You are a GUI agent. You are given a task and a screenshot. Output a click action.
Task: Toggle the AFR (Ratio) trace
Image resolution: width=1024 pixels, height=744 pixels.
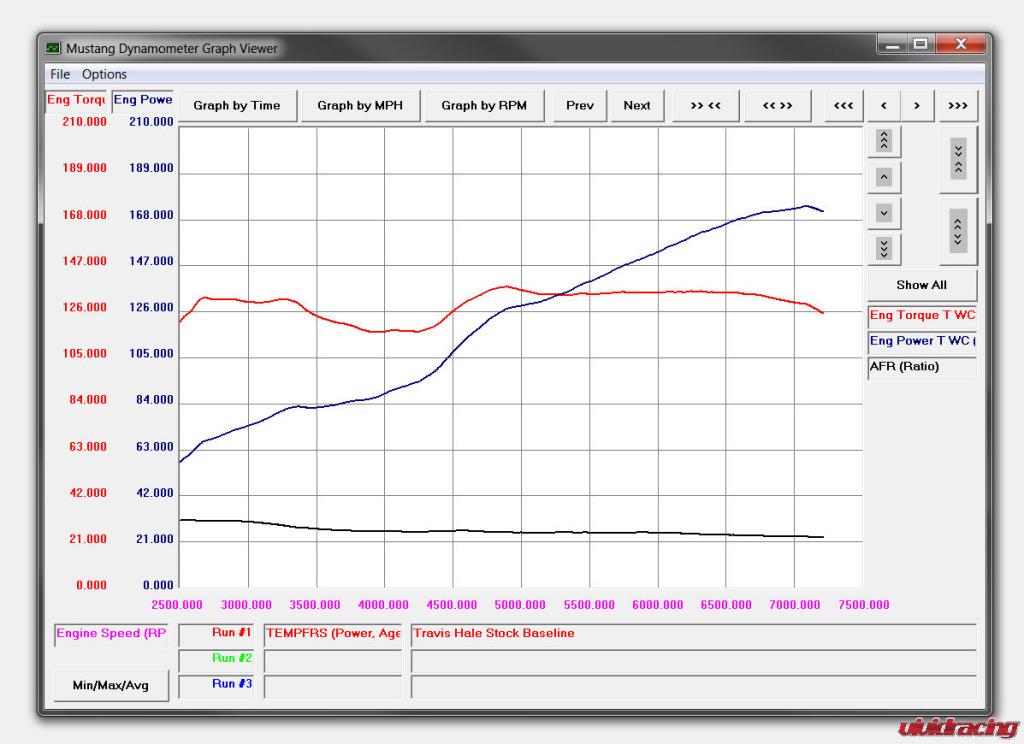[921, 367]
